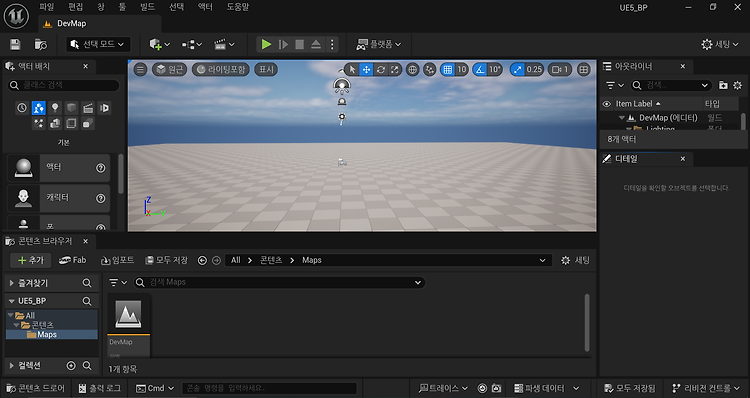Select the basic actors category icon
Image resolution: width=750 pixels, height=398 pixels.
(x=38, y=108)
